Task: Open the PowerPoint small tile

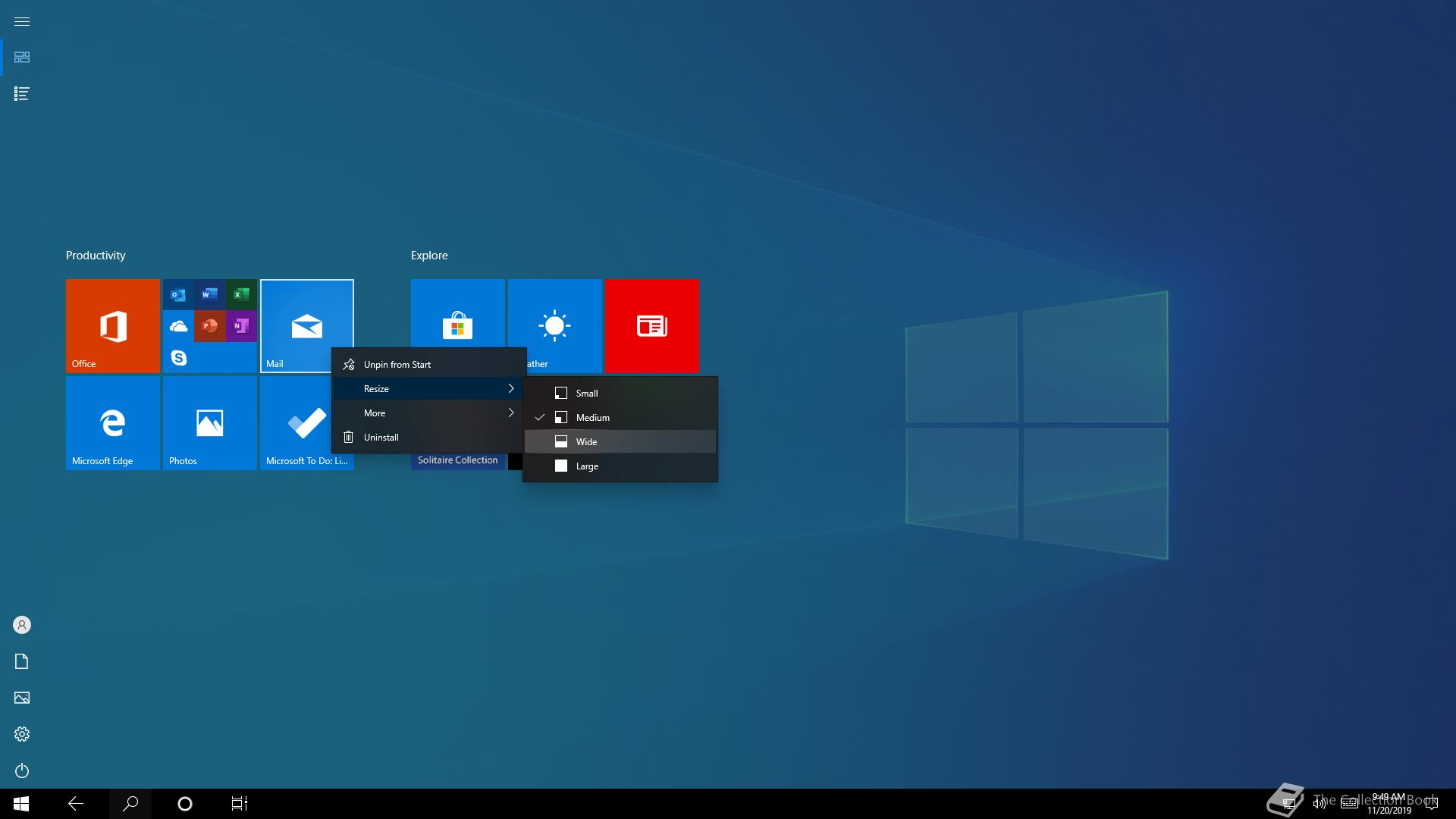Action: tap(210, 326)
